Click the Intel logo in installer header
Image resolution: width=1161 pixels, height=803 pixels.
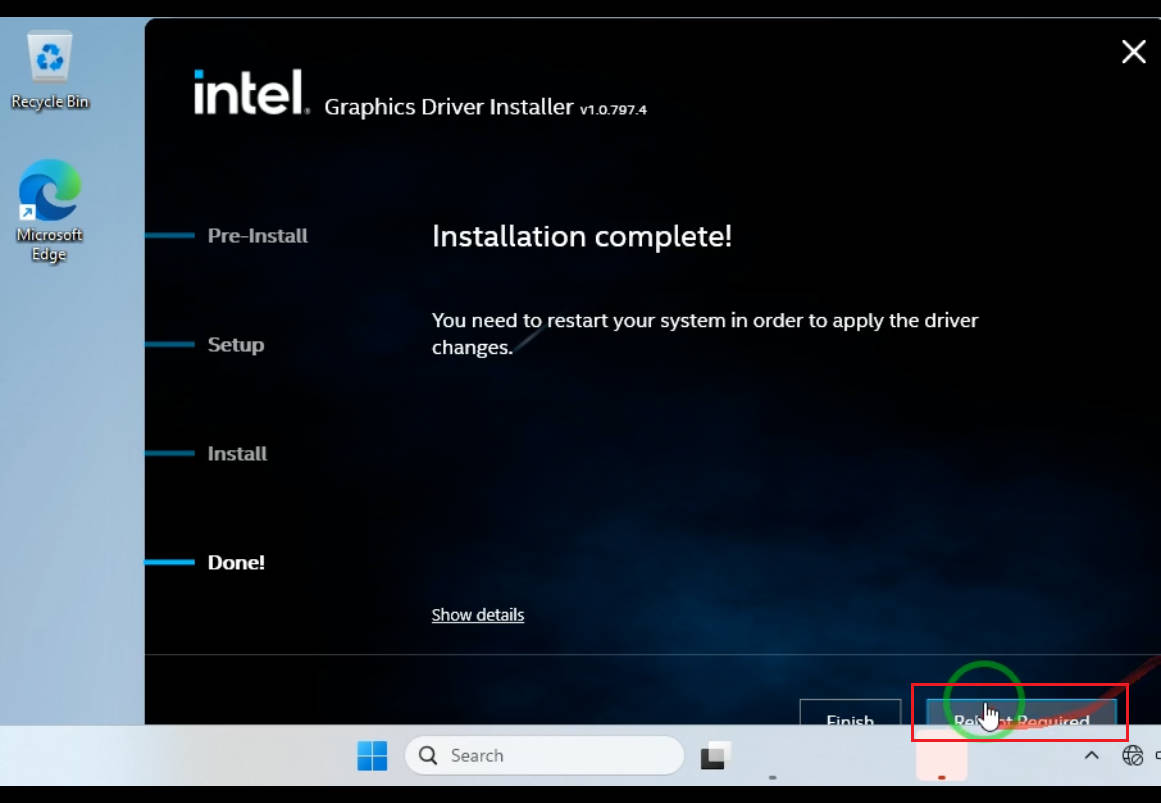(x=250, y=92)
